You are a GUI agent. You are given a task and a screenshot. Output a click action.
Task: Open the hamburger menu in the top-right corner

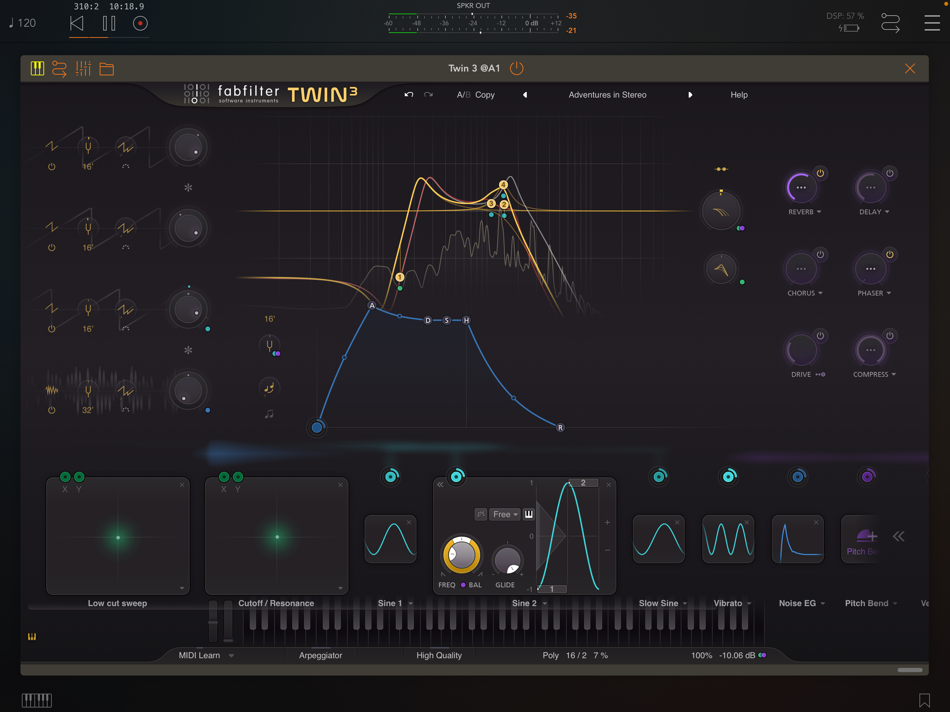click(934, 22)
